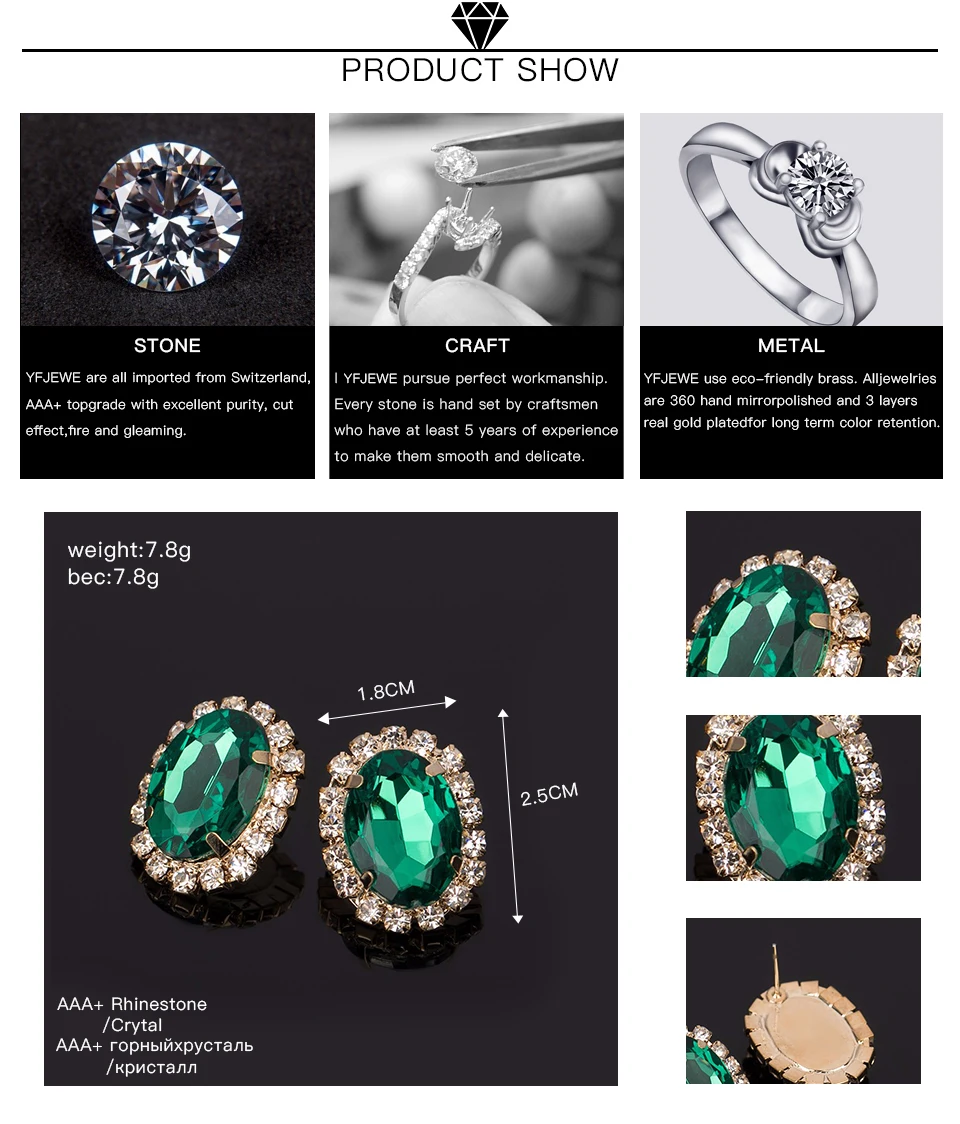Click the black diamond logo icon
Screen dimensions: 960x1124
pos(480,25)
